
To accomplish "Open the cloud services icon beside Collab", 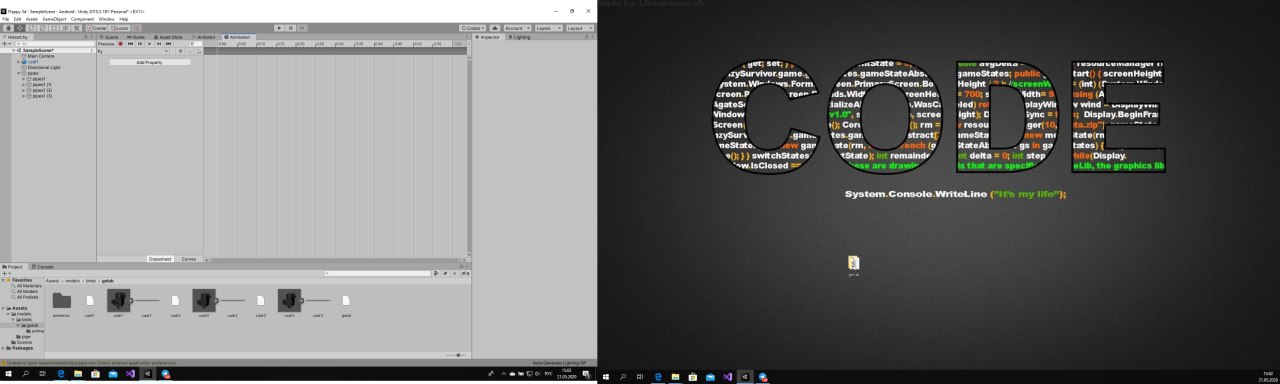I will (494, 28).
